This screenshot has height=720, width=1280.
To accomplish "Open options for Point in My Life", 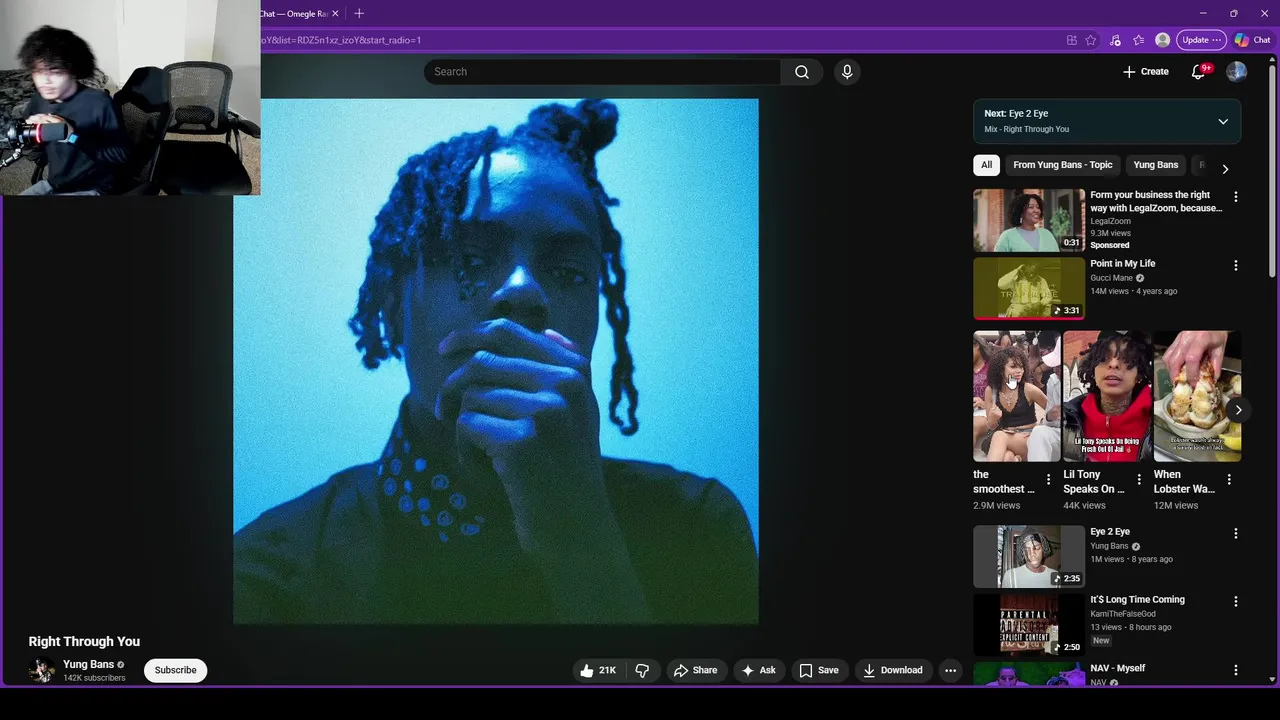I will (1236, 266).
